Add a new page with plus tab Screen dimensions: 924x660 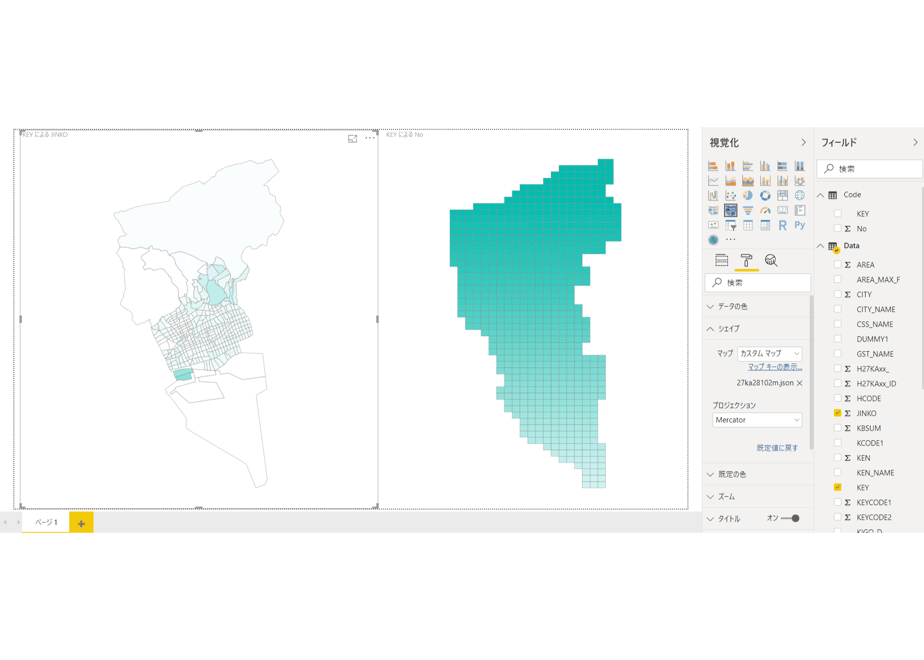coord(81,523)
